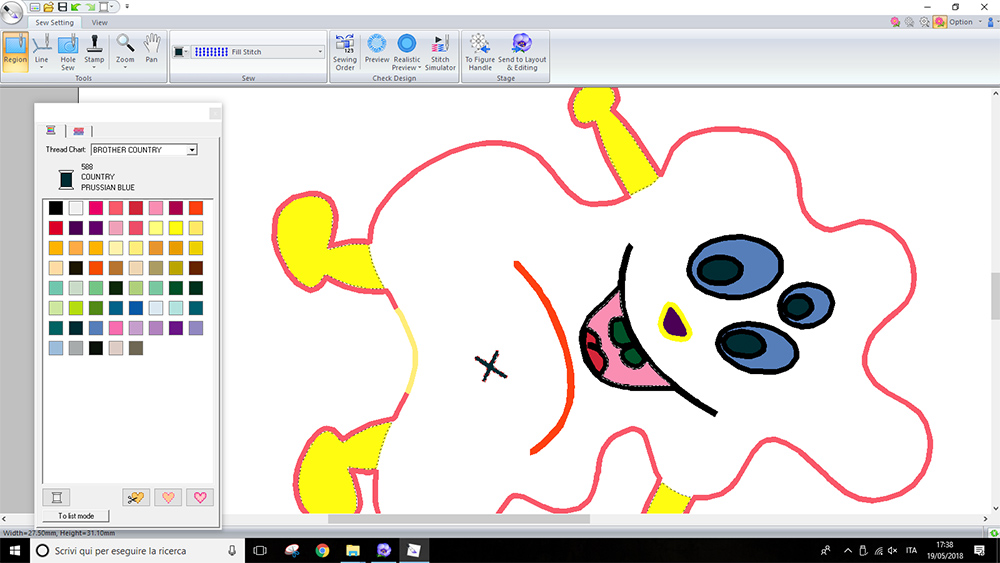
Task: Click the Open folder quick-access icon
Action: 48,7
